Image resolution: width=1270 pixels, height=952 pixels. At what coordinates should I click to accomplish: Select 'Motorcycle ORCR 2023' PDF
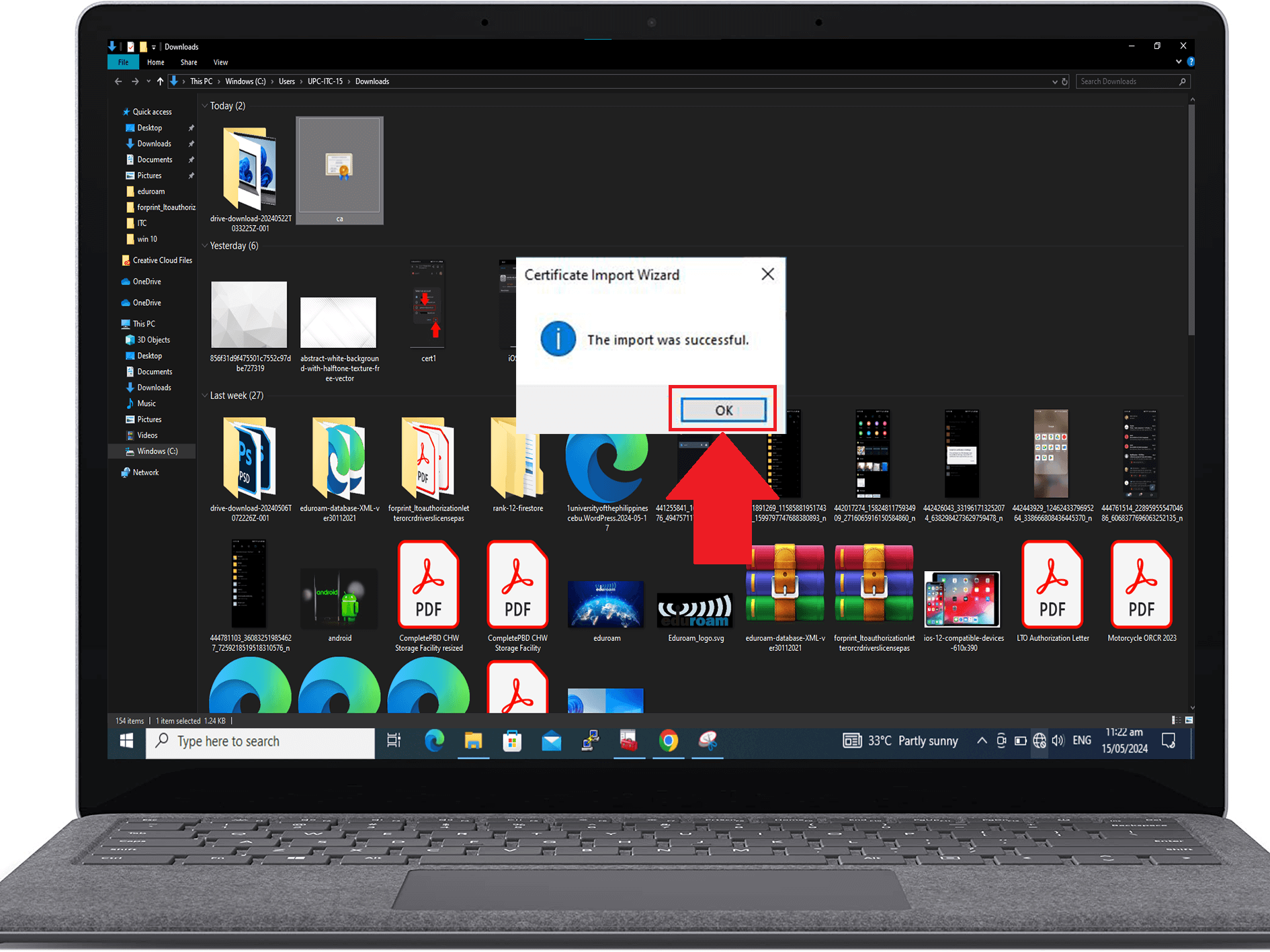(1142, 591)
